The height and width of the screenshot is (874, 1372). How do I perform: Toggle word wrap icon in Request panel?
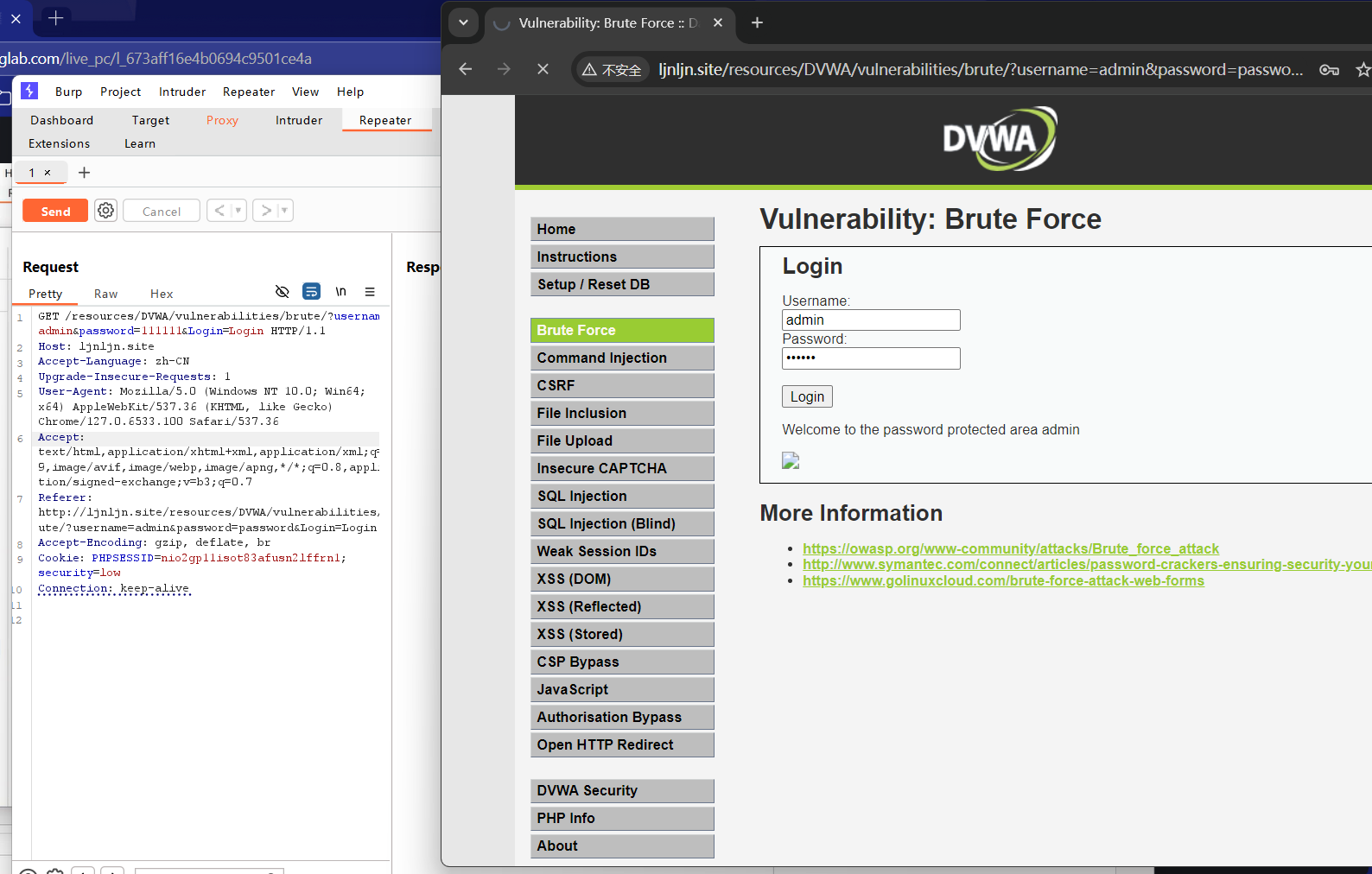[x=311, y=291]
